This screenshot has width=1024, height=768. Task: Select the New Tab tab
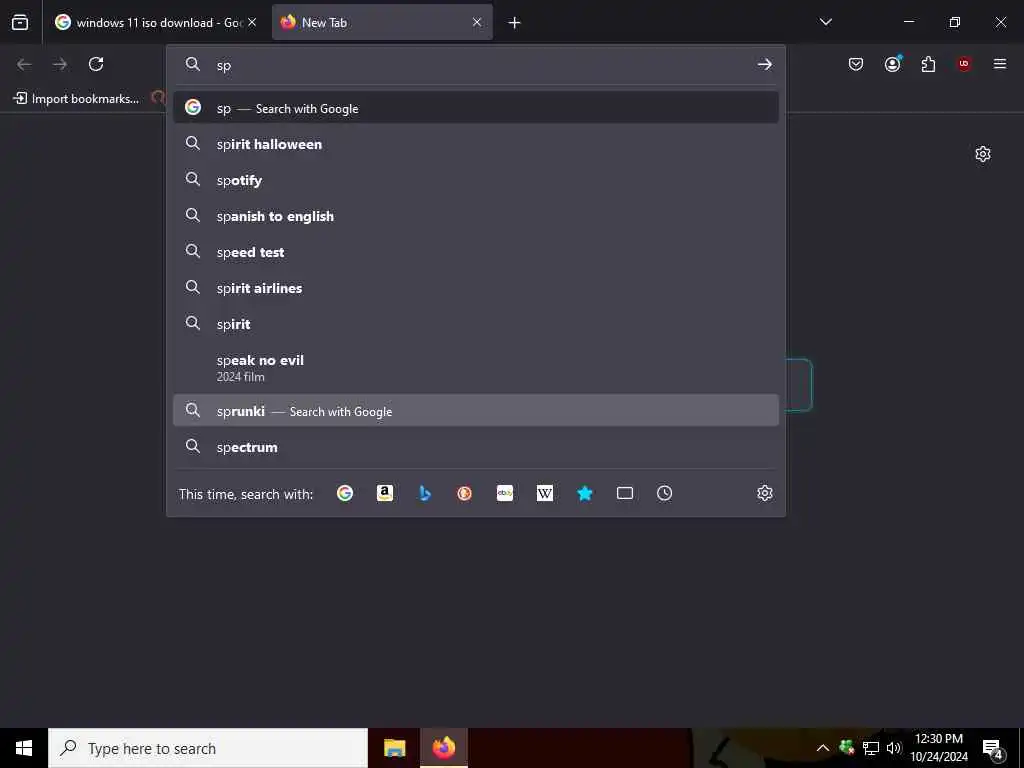(x=382, y=22)
